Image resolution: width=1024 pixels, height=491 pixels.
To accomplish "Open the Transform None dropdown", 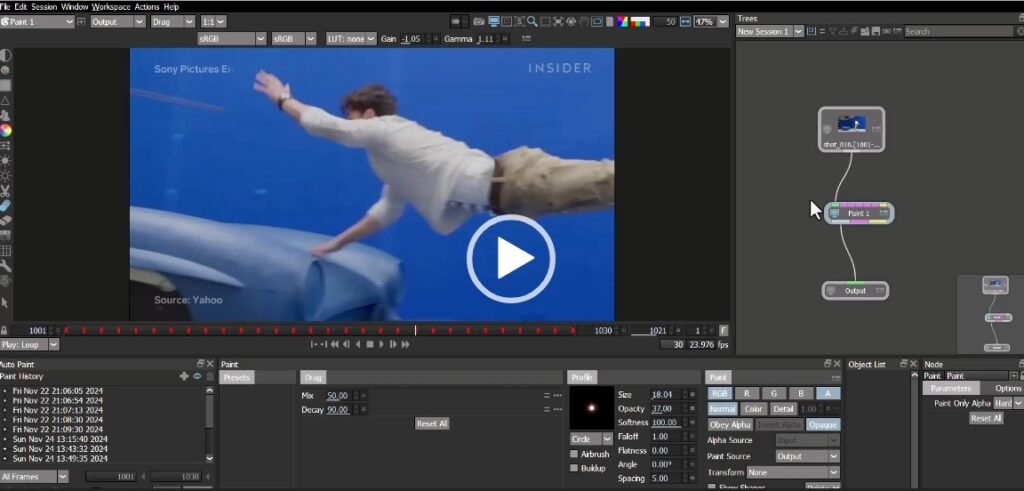I will click(x=793, y=472).
